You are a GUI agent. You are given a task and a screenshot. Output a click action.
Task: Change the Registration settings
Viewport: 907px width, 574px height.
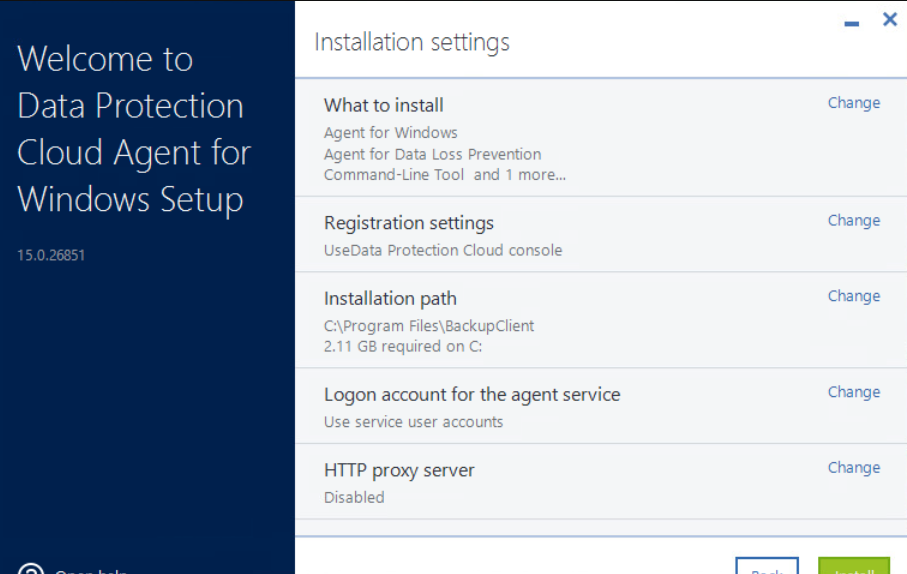(x=853, y=221)
